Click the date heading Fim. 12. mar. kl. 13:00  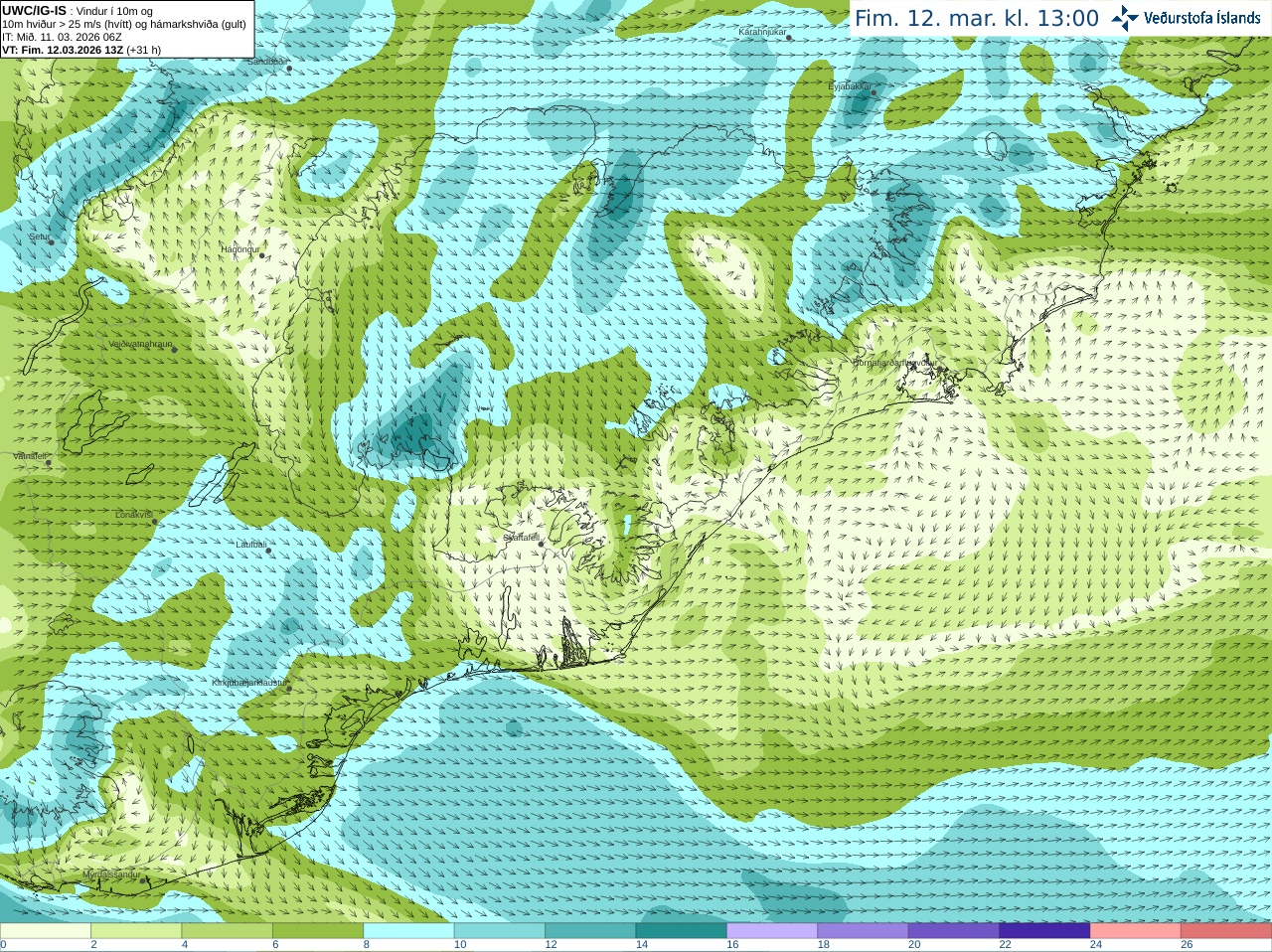click(x=977, y=18)
